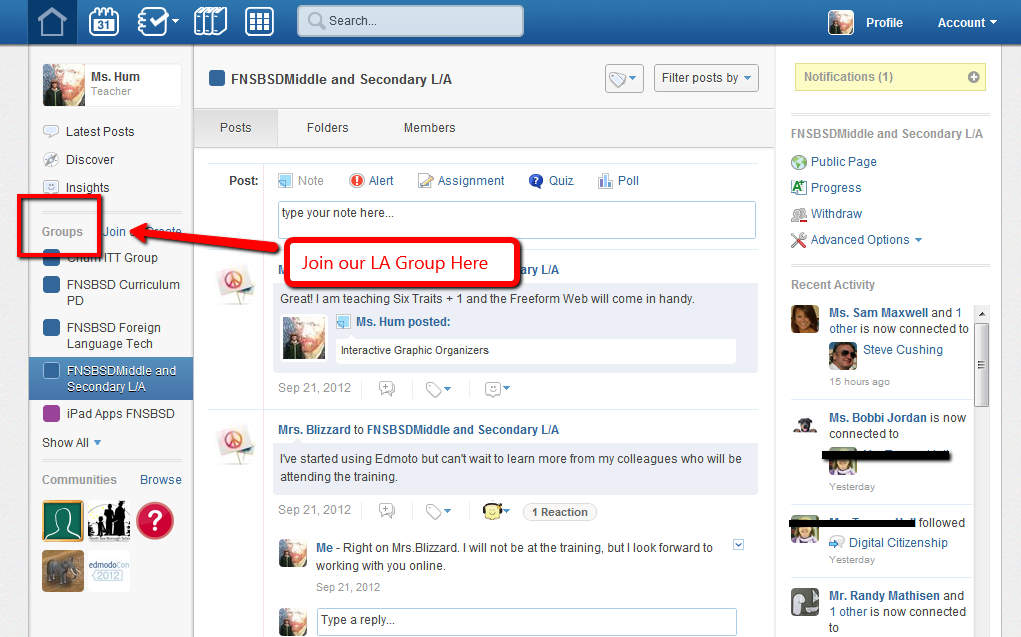Expand Notifications (1) panel
The width and height of the screenshot is (1021, 637).
[890, 77]
